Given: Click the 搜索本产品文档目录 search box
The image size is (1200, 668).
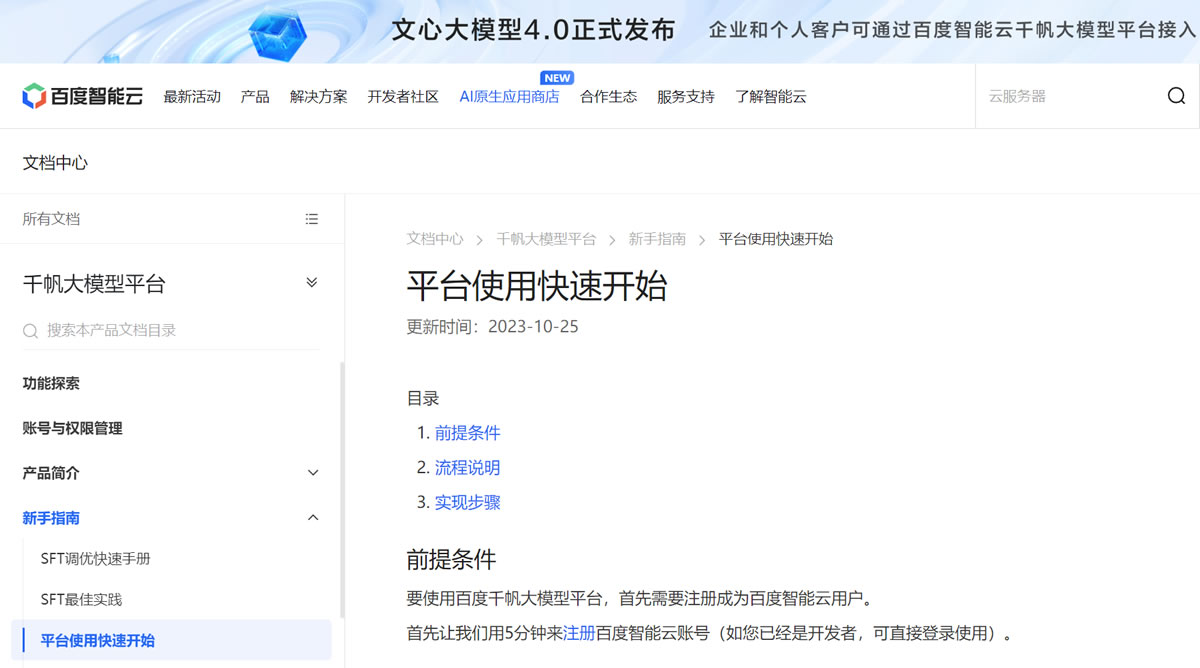Looking at the screenshot, I should pyautogui.click(x=180, y=331).
